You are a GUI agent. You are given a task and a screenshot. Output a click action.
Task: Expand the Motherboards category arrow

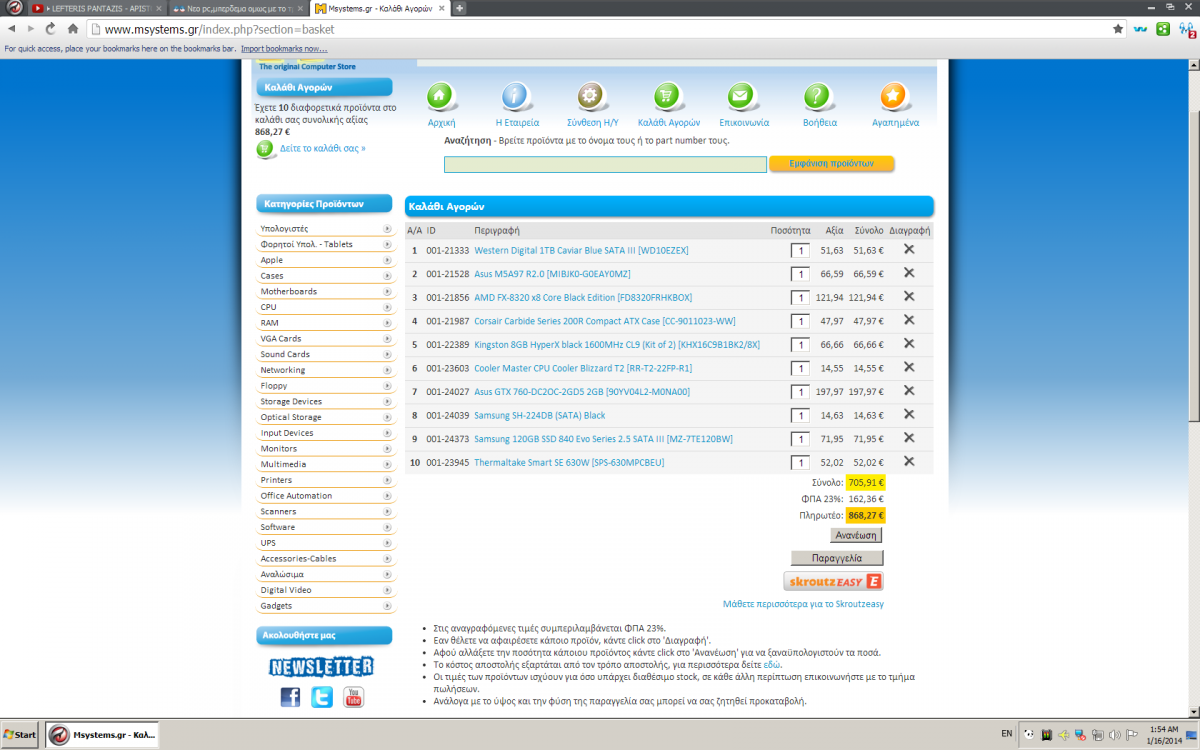[387, 291]
